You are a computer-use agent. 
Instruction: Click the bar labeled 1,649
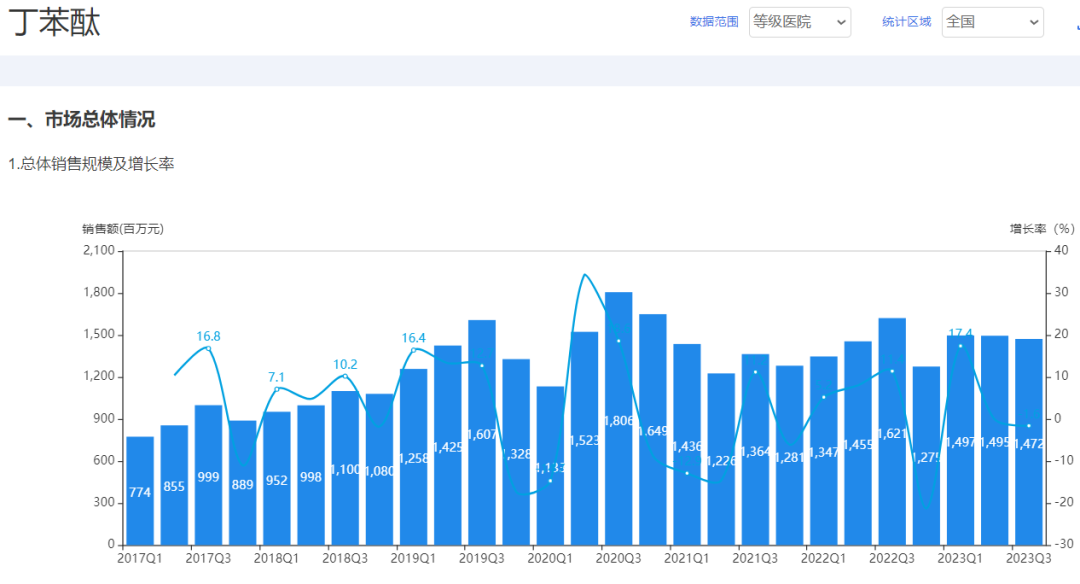tap(653, 430)
